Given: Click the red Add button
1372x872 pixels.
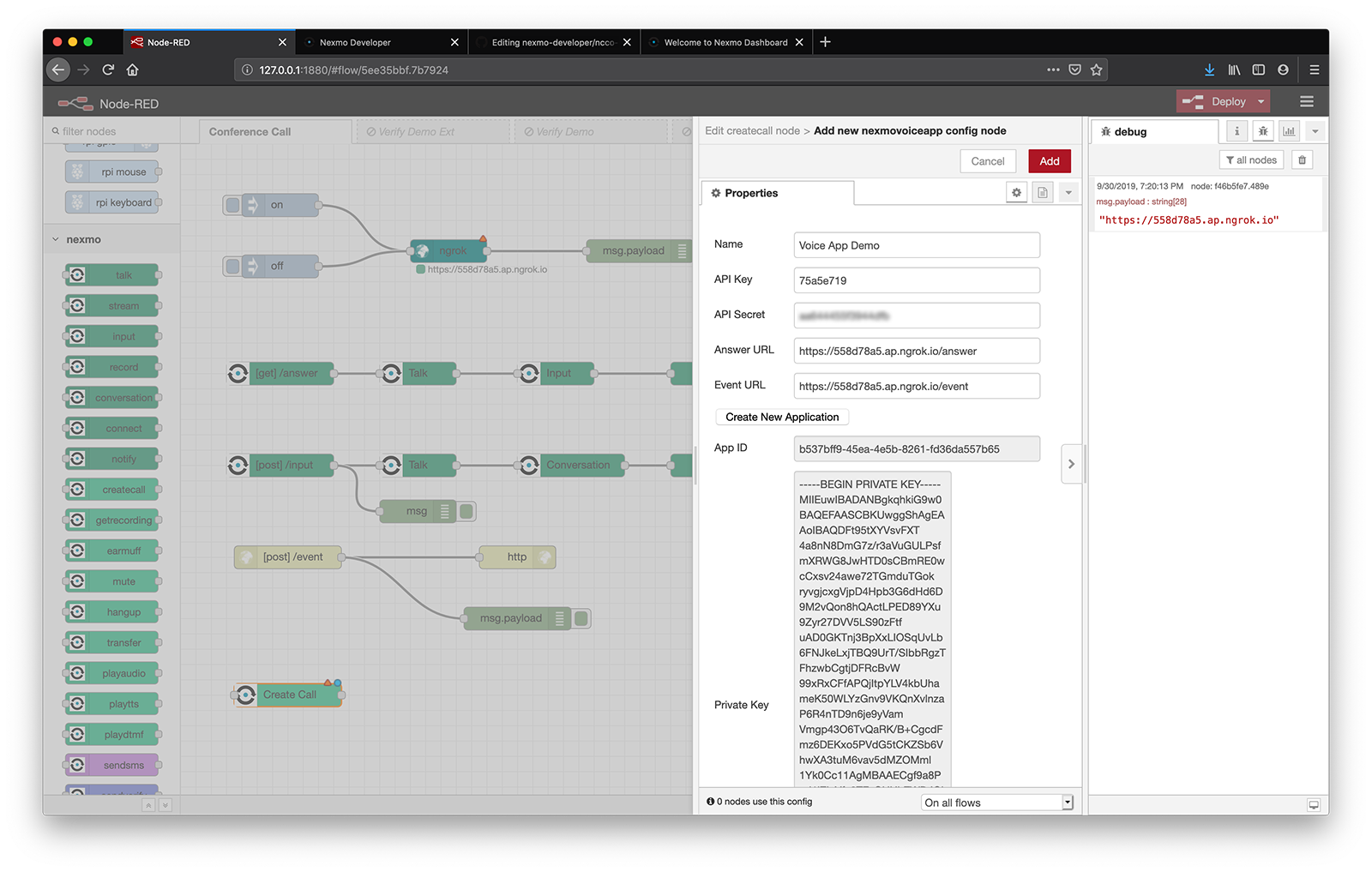Looking at the screenshot, I should click(x=1050, y=161).
